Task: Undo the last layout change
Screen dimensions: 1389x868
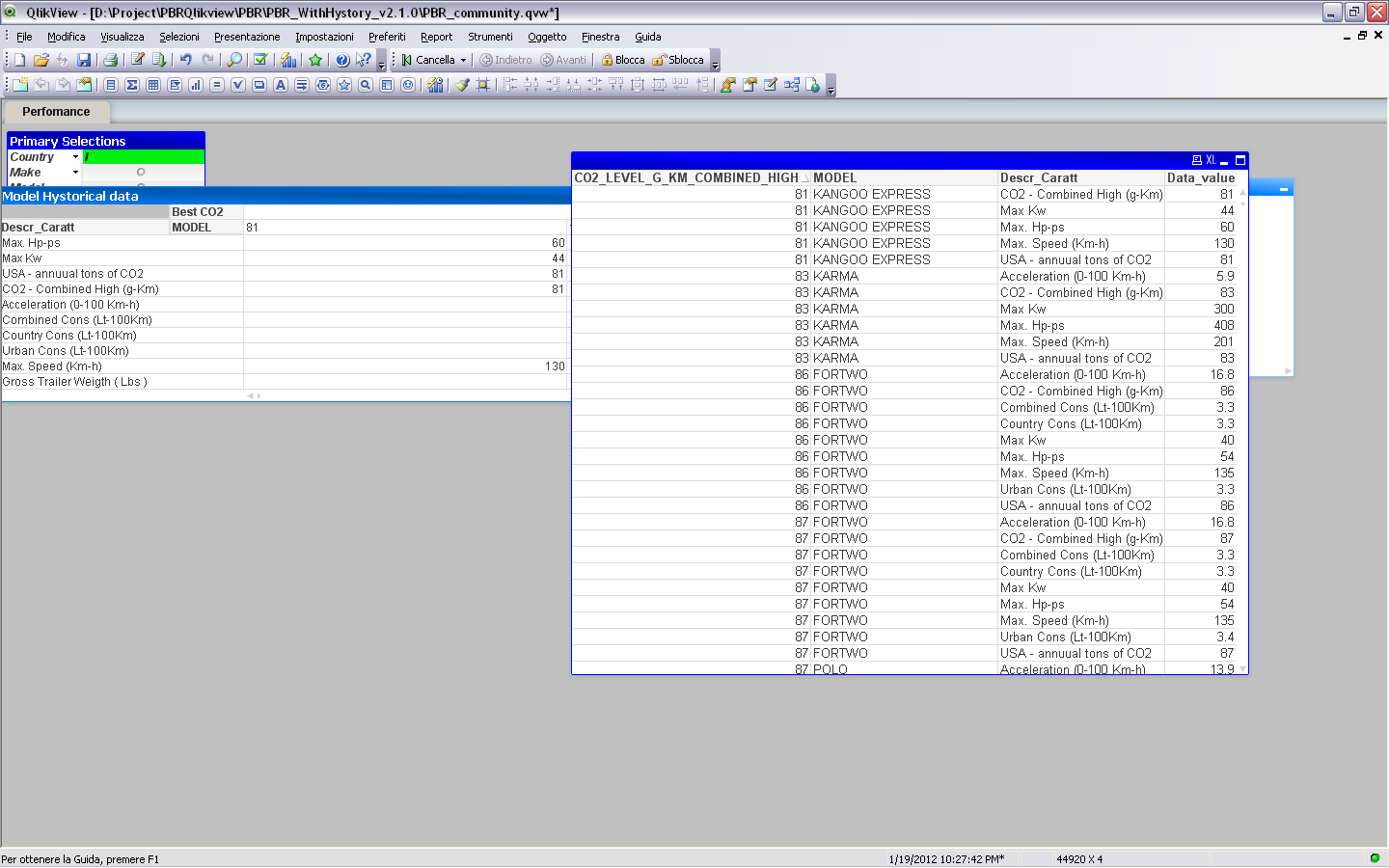Action: (x=185, y=60)
